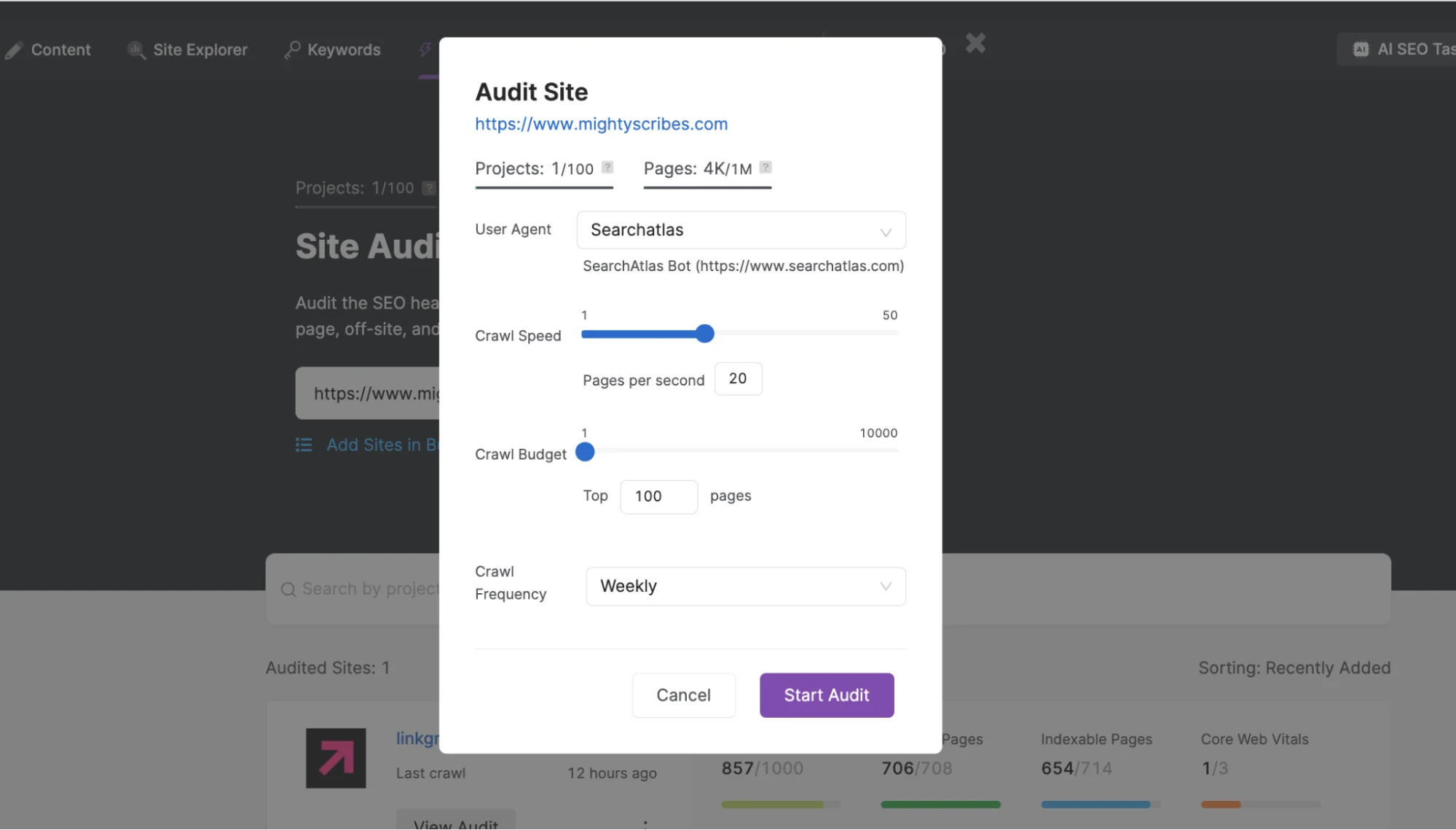Click the Add Sites in Bulk list icon

[304, 445]
